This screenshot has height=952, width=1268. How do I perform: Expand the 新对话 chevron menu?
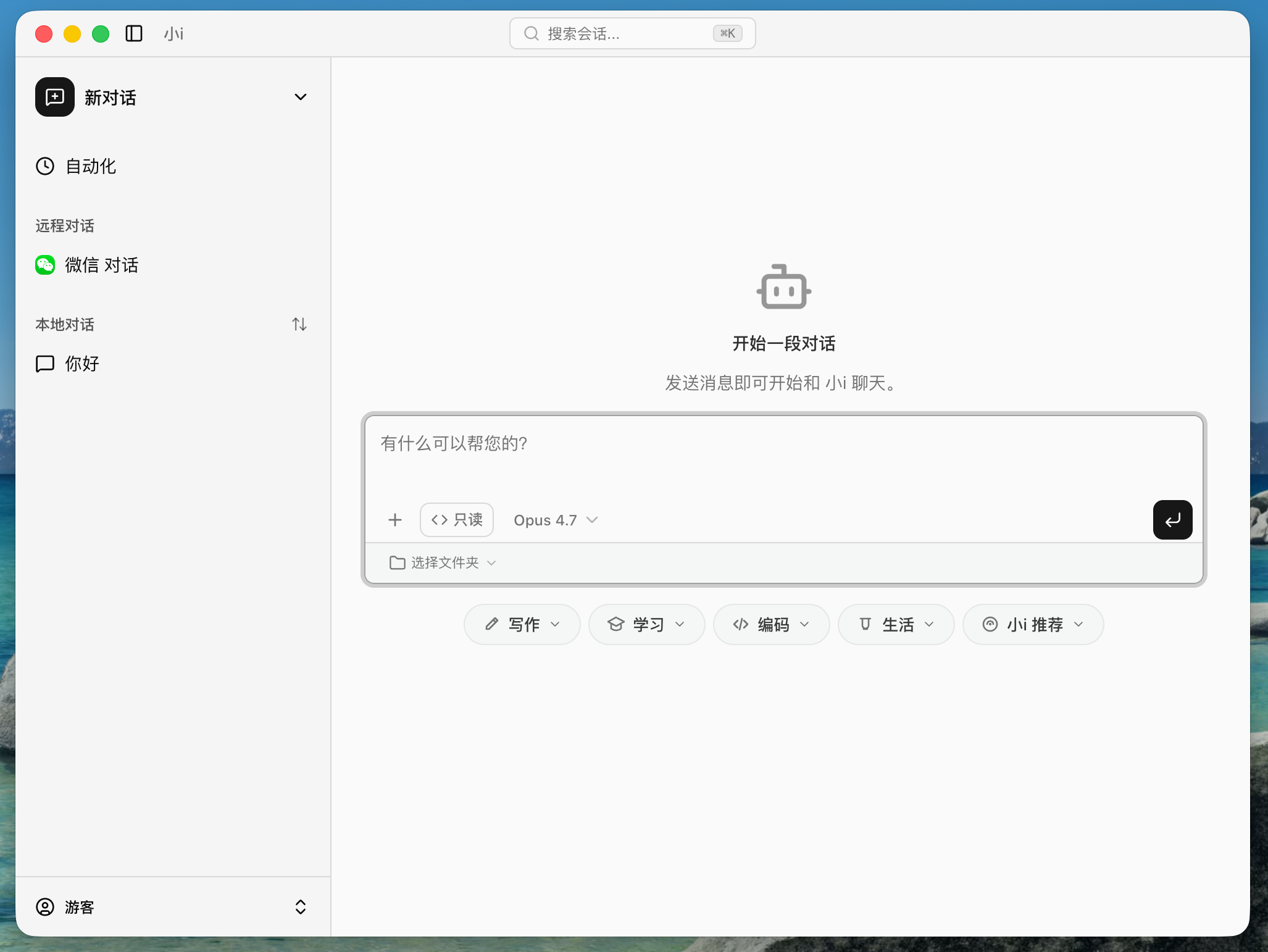pos(301,97)
